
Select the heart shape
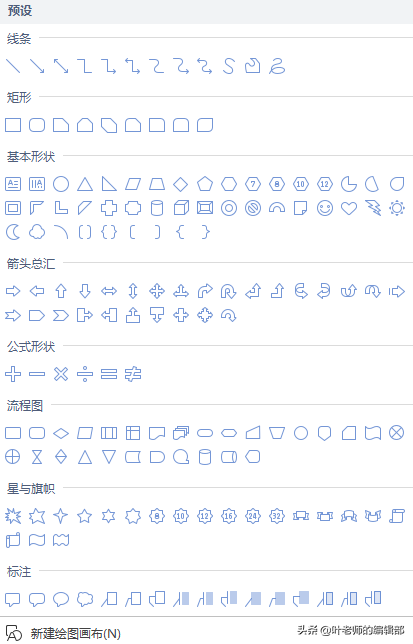[x=349, y=209]
